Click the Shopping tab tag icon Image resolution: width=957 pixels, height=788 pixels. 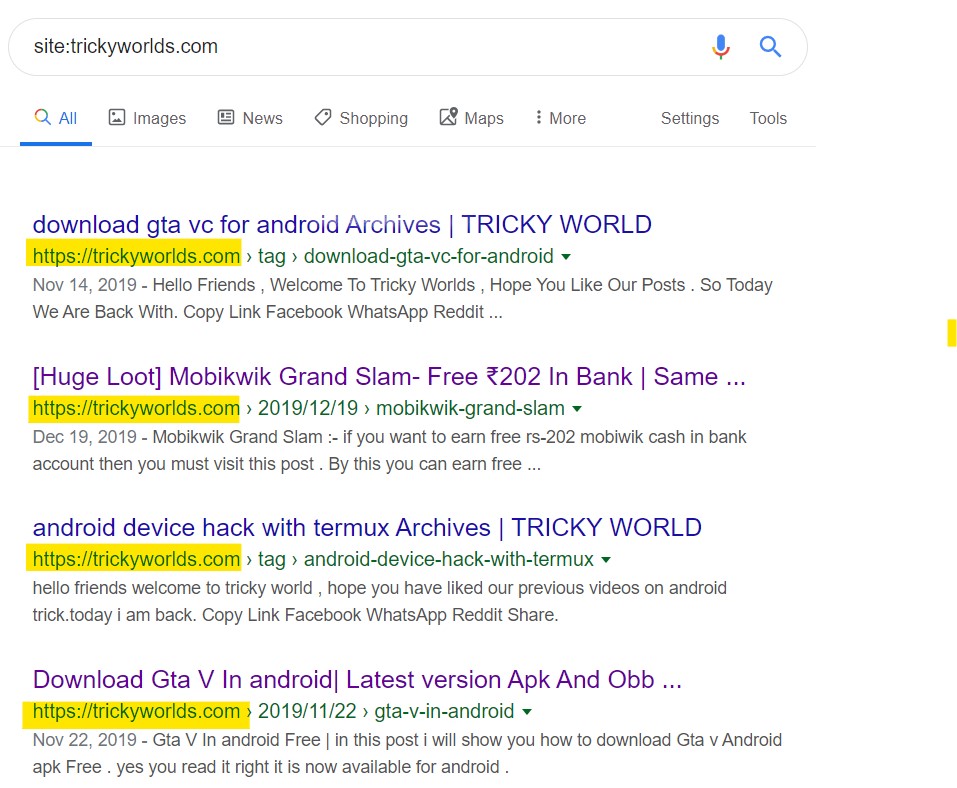(x=323, y=117)
